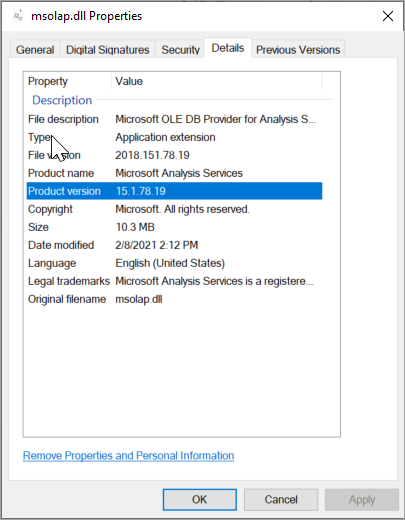Screen dimensions: 405x520
Task: Select the Type property label
Action: (x=40, y=137)
